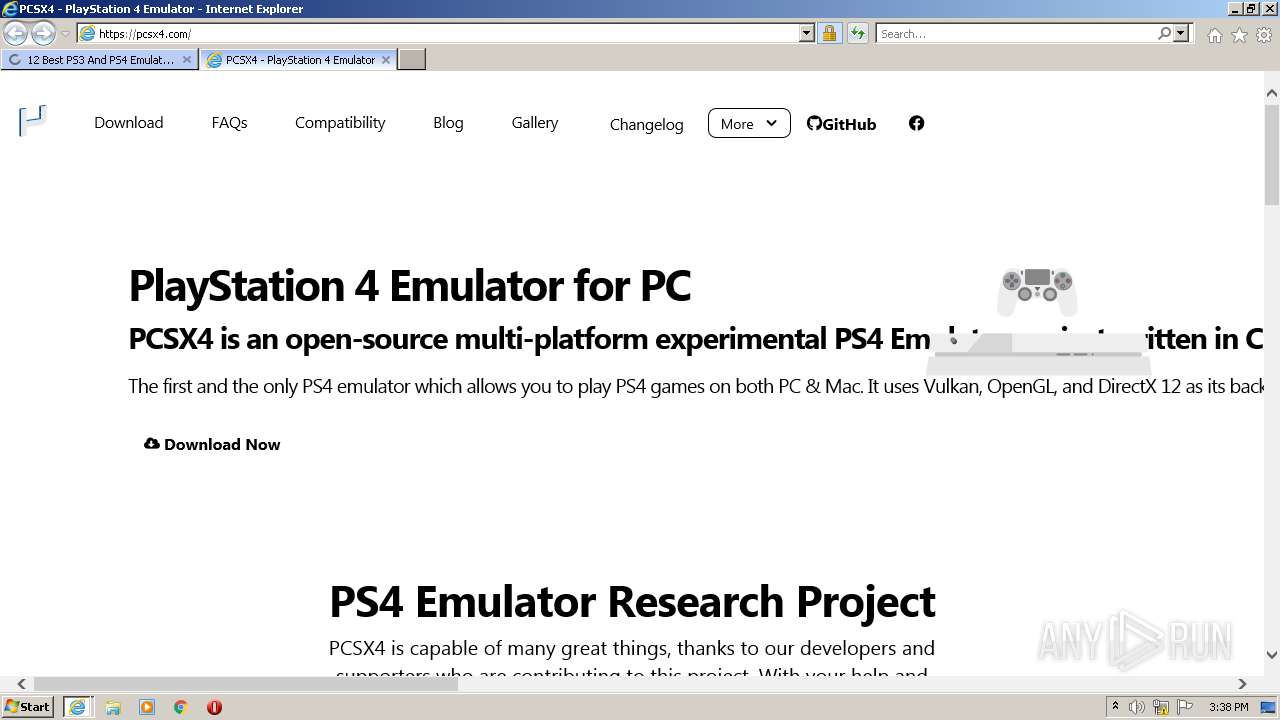Open the Compatibility nav link
Screen dimensions: 1280x720
[x=340, y=123]
